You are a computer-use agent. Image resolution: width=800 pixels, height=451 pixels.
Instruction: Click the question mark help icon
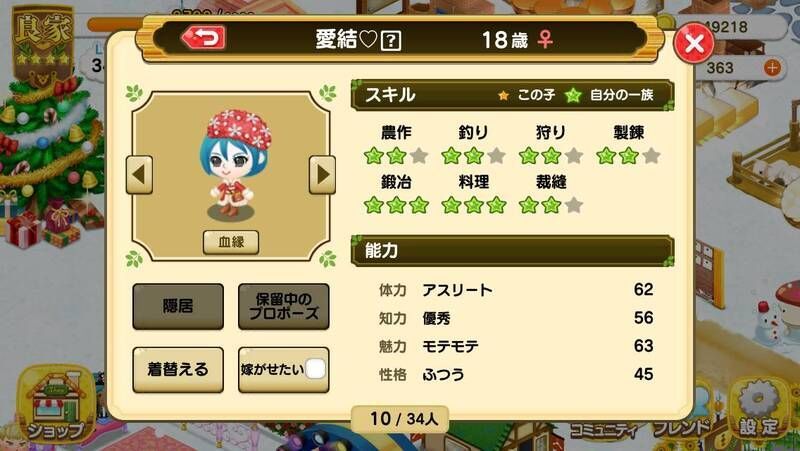coord(391,41)
